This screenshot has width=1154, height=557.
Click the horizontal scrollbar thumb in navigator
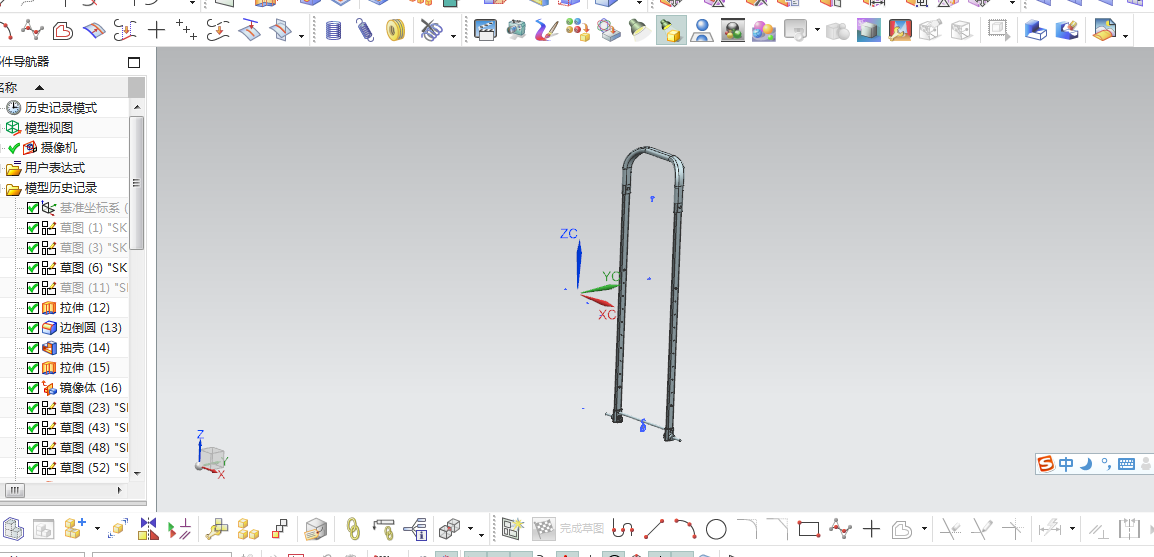pyautogui.click(x=14, y=489)
